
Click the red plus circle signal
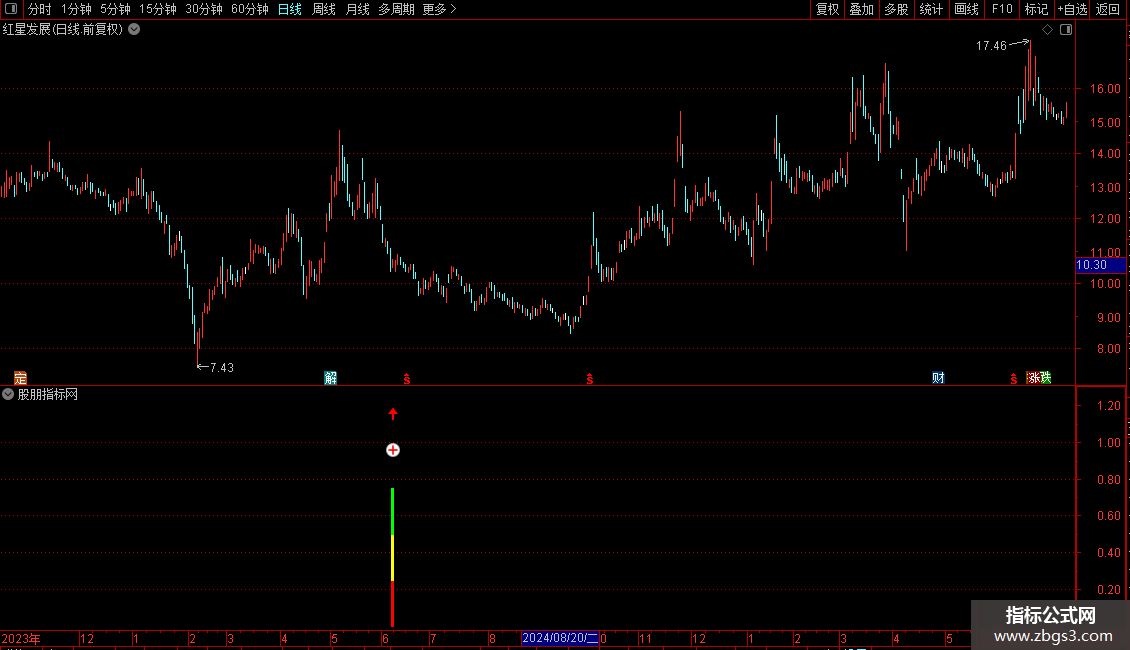click(393, 450)
